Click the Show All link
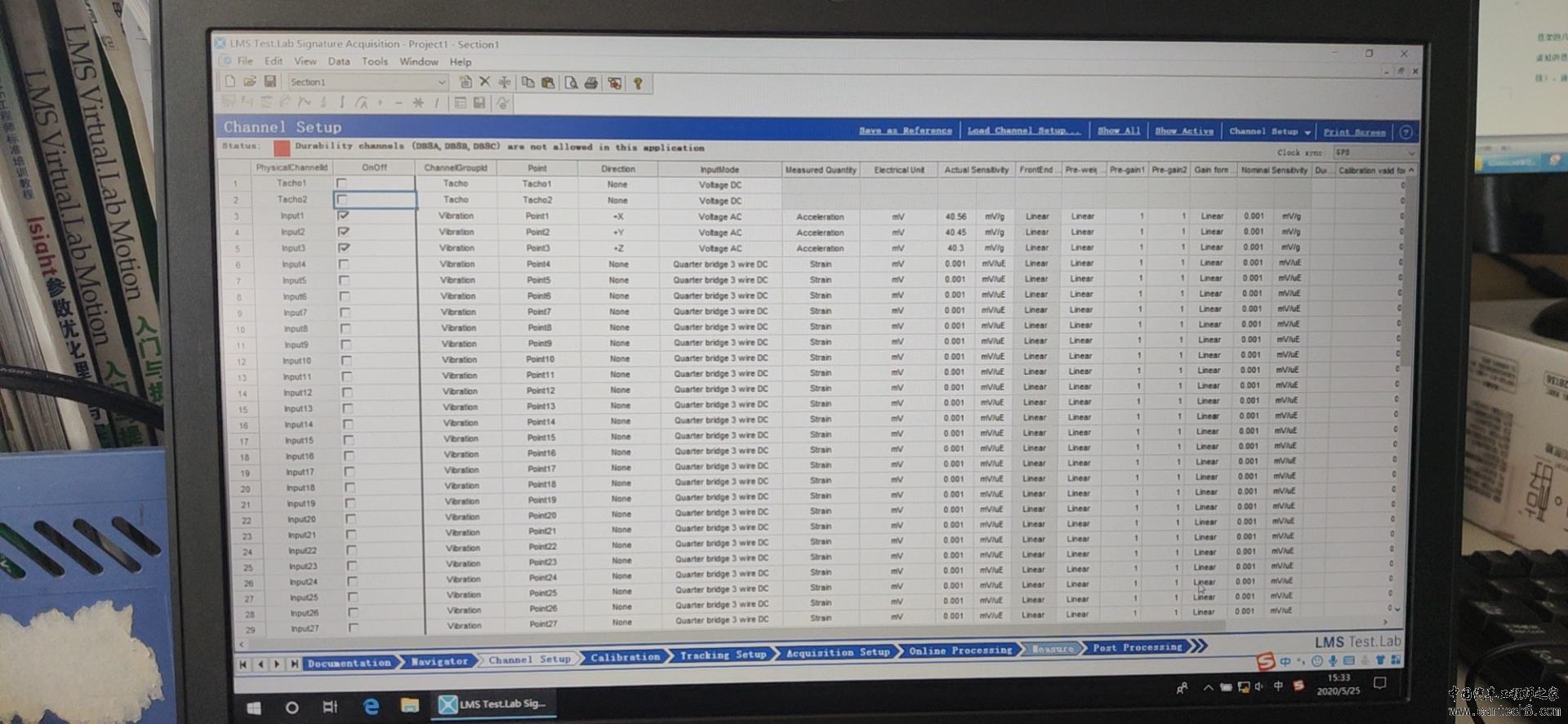Image resolution: width=1568 pixels, height=724 pixels. pos(1119,131)
